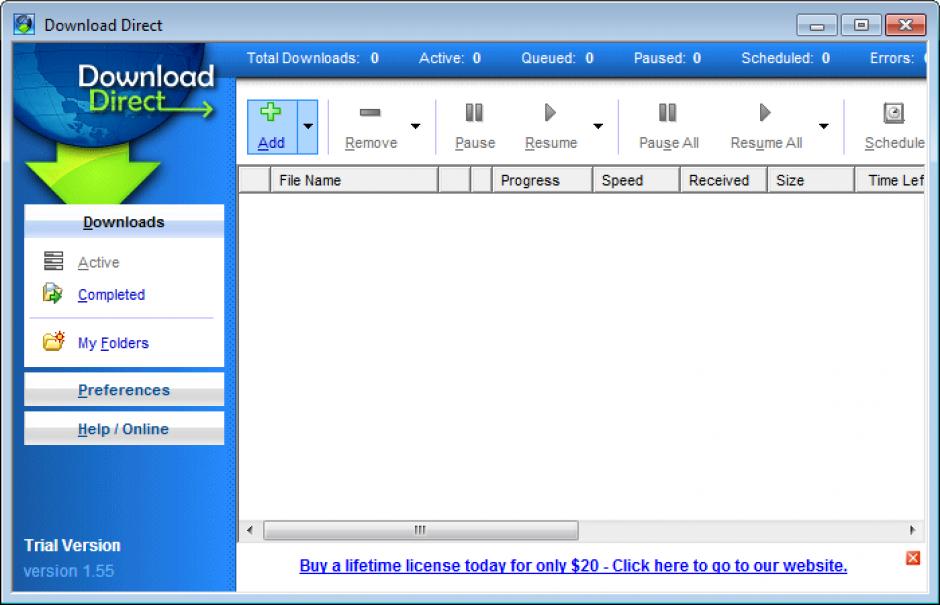The height and width of the screenshot is (605, 940).
Task: Click the buy lifetime license link
Action: click(573, 565)
